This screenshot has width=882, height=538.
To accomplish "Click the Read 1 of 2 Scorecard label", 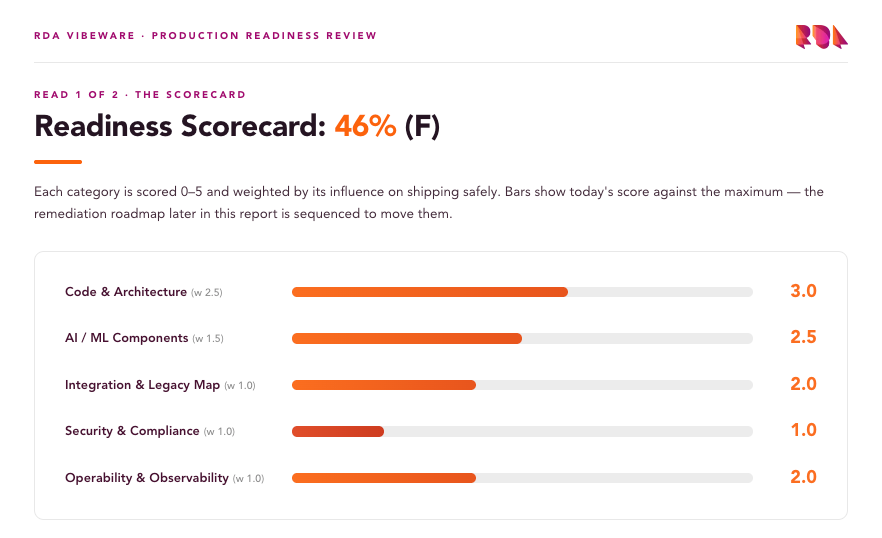I will coord(140,95).
